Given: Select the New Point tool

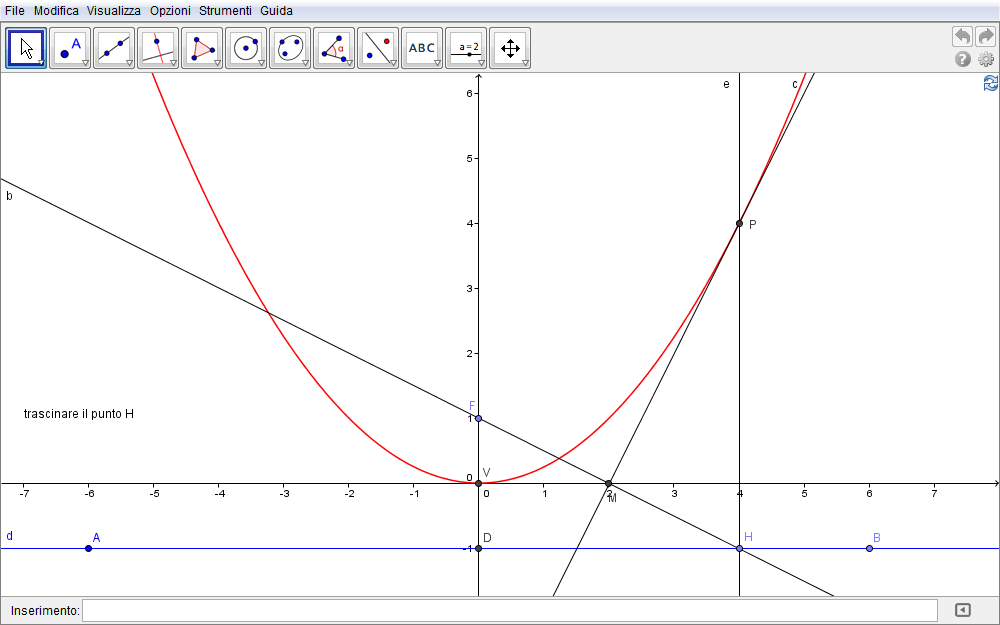Looking at the screenshot, I should coord(70,48).
